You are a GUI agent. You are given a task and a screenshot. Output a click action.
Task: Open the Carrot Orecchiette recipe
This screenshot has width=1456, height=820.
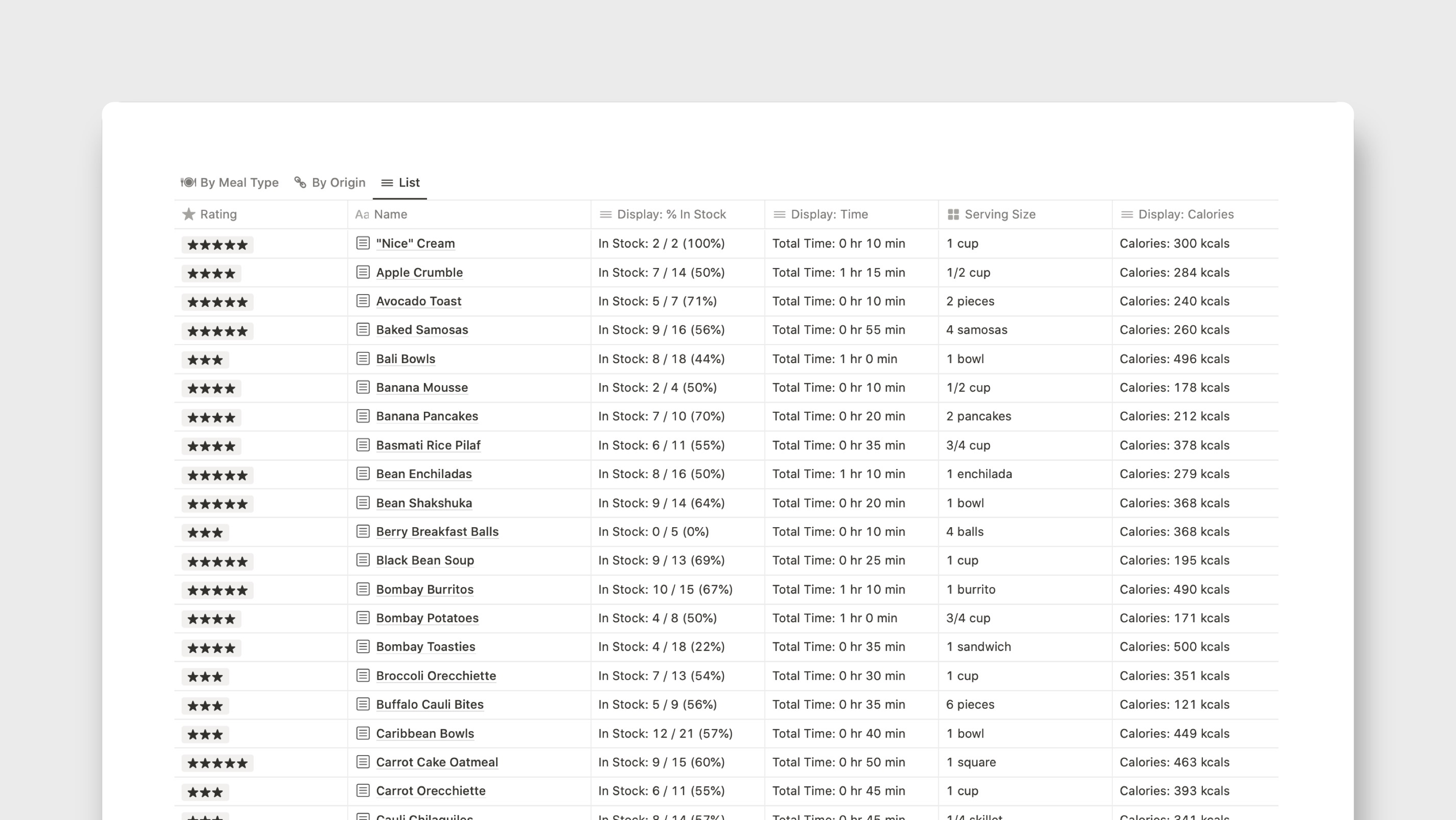431,791
